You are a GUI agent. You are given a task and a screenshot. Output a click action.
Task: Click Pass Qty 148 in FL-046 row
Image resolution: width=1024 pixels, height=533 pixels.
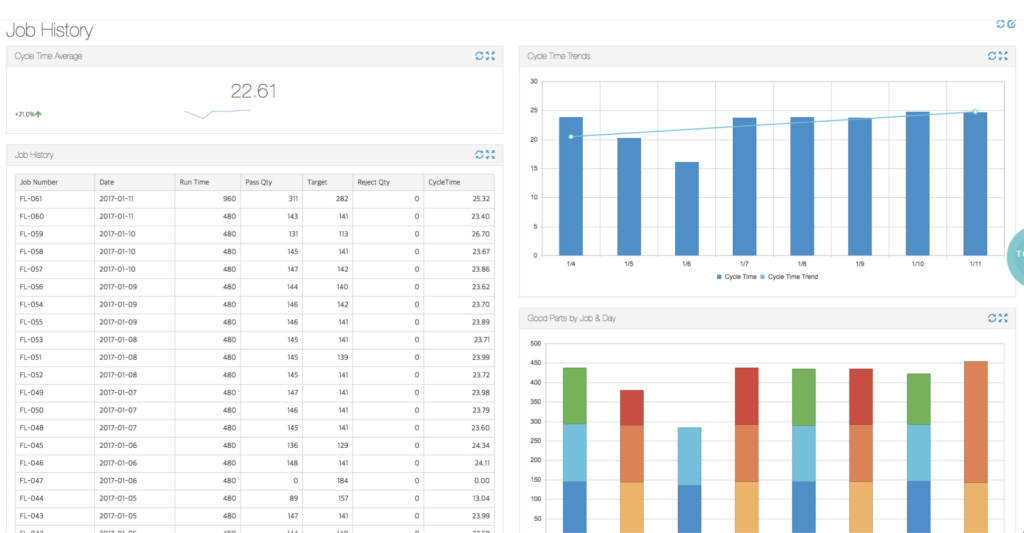[293, 463]
